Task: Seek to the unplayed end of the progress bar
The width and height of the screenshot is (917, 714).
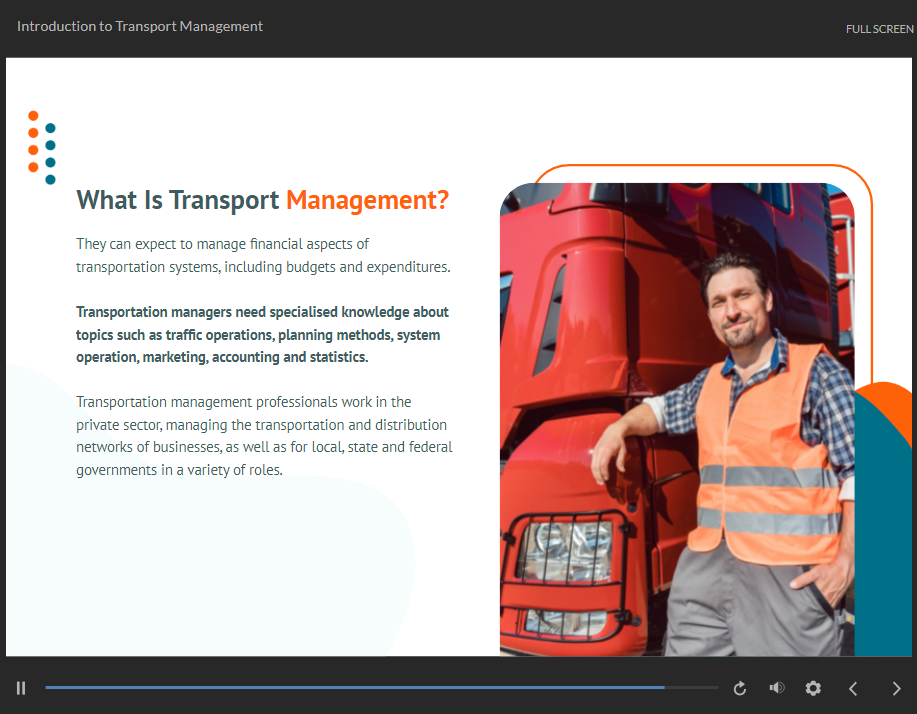Action: click(693, 688)
